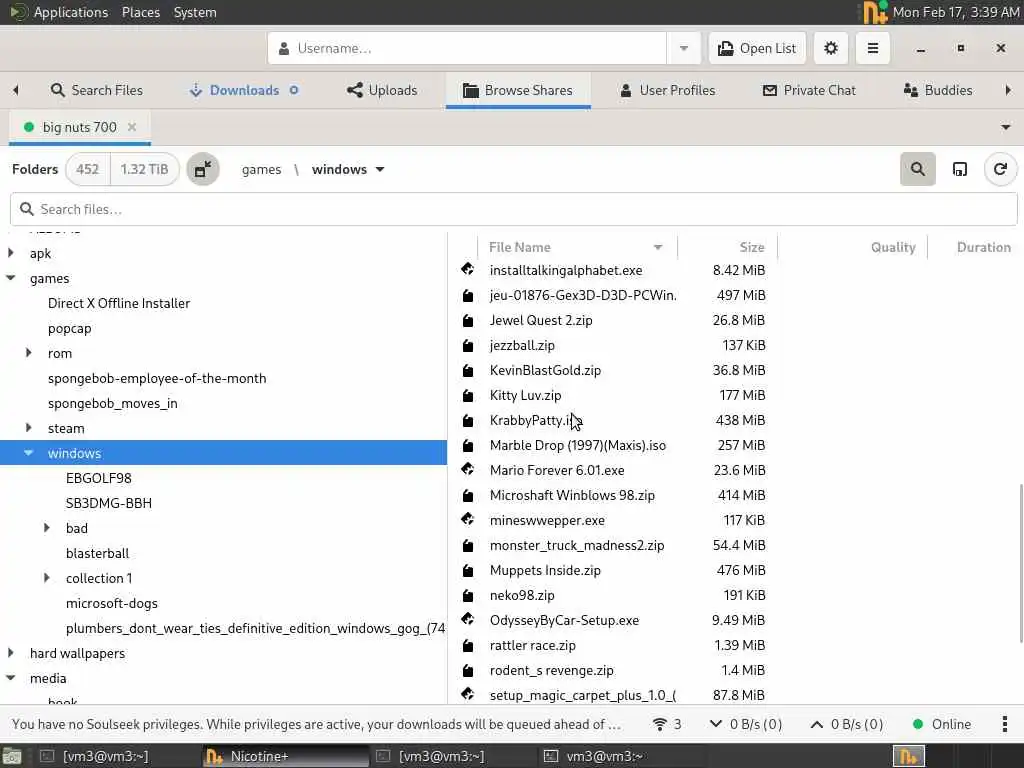Click the download speed status
Image resolution: width=1024 pixels, height=768 pixels.
[746, 724]
